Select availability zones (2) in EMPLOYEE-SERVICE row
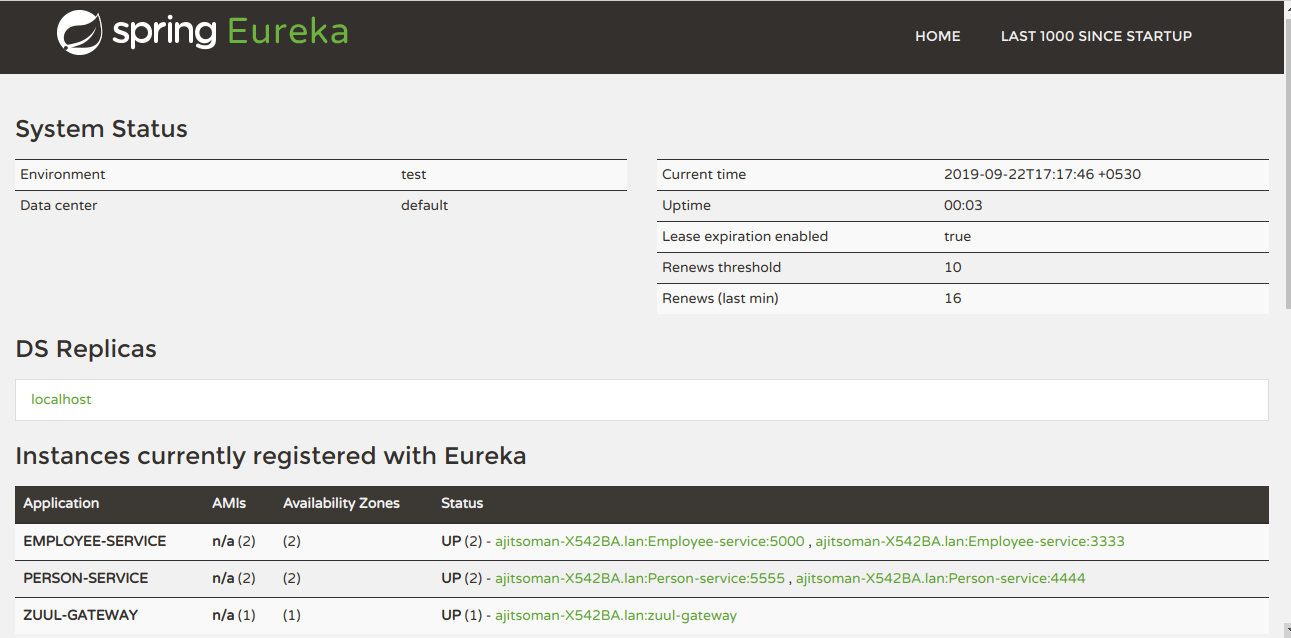The width and height of the screenshot is (1291, 638). (292, 541)
